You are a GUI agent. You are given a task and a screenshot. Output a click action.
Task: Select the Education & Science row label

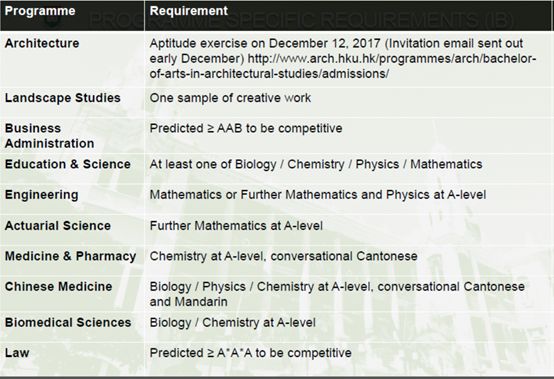point(67,164)
